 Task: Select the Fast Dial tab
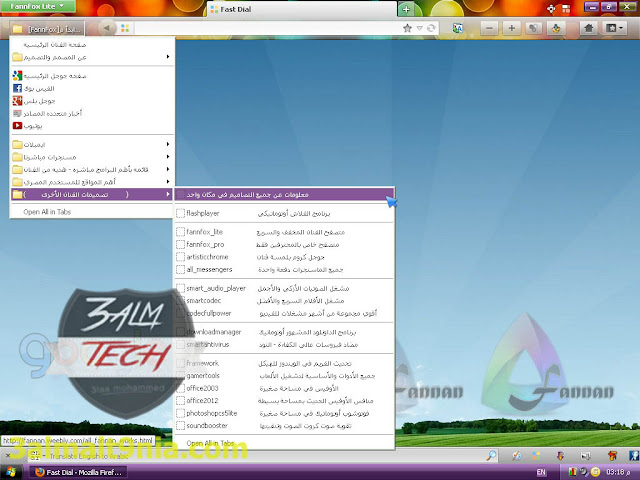click(x=301, y=9)
